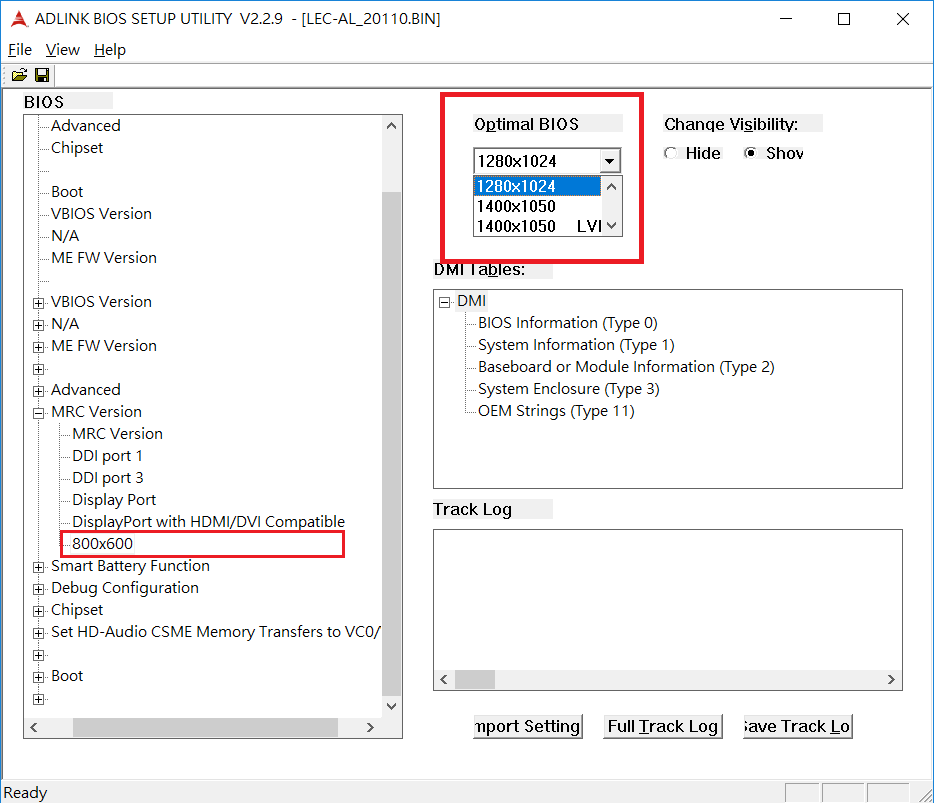Click the dropdown list scroll up arrow
The image size is (934, 803).
coord(611,186)
